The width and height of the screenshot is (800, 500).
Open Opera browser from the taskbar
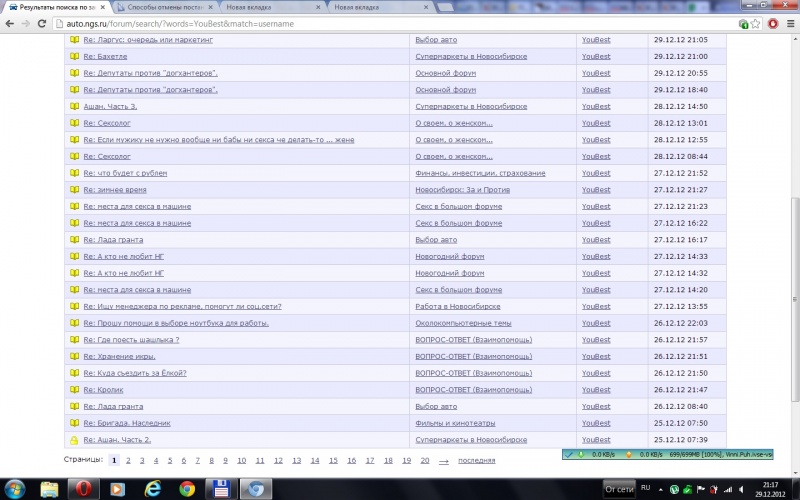[84, 488]
